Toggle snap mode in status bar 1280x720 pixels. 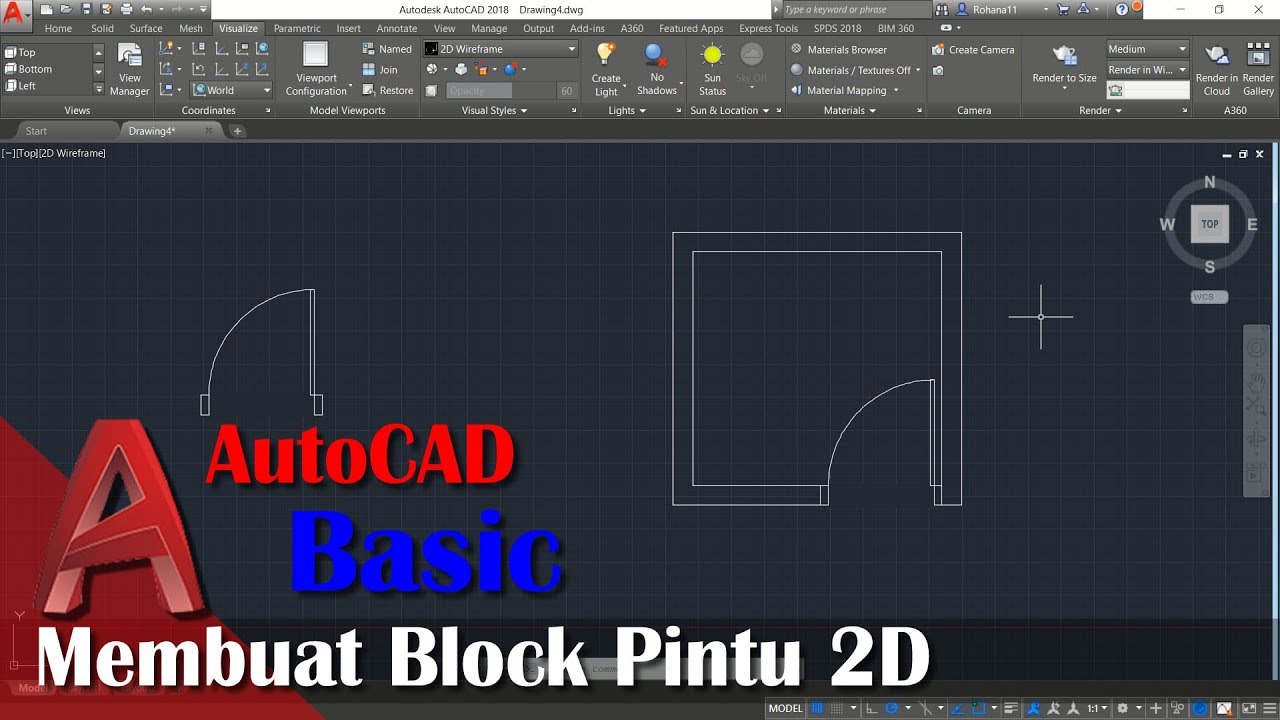837,708
